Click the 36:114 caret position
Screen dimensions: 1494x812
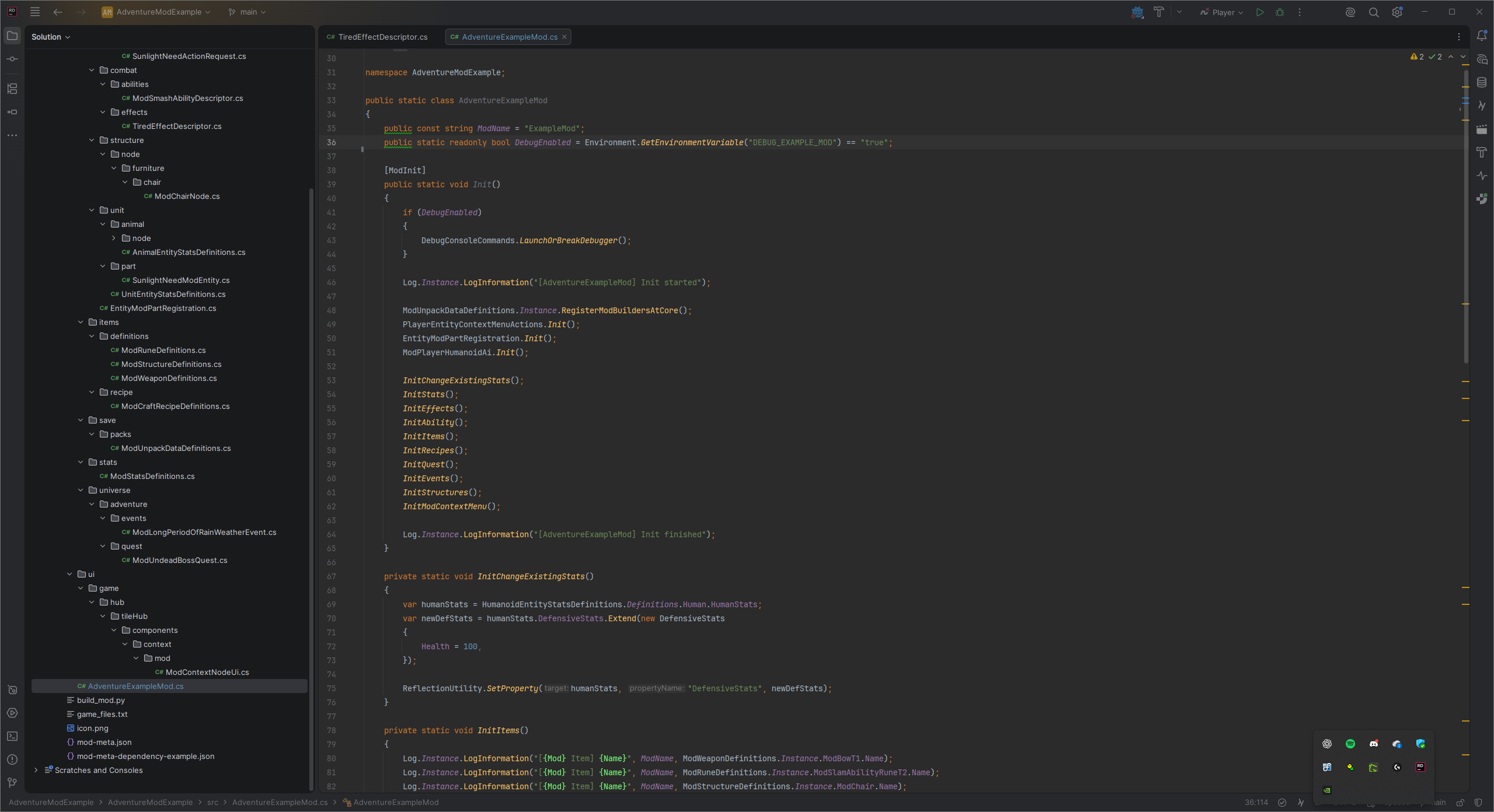(x=1256, y=803)
